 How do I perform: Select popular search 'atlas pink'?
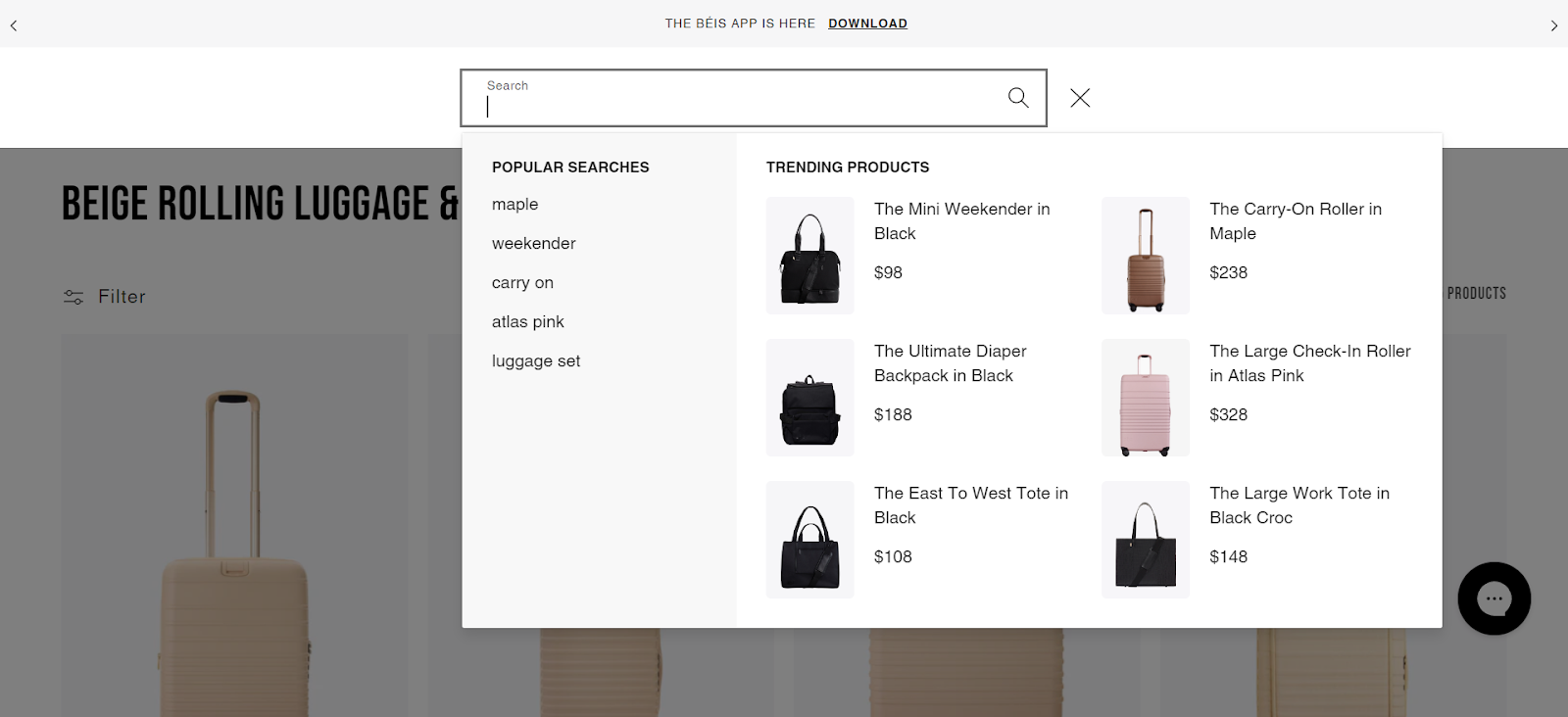(x=528, y=321)
